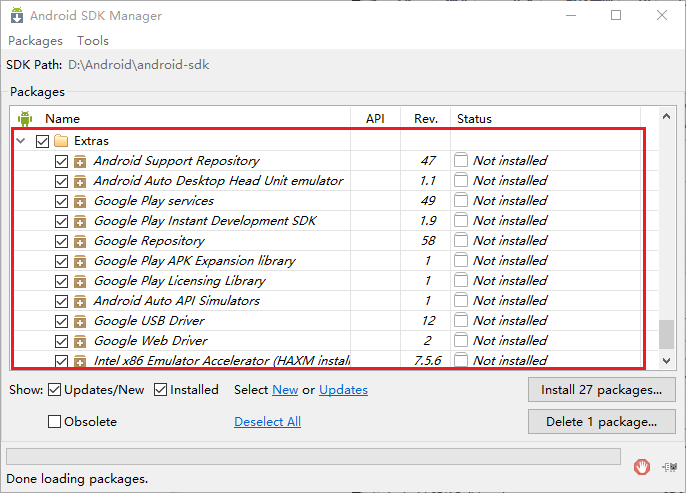
Task: Click package icon for Android Support Repository
Action: coord(80,161)
